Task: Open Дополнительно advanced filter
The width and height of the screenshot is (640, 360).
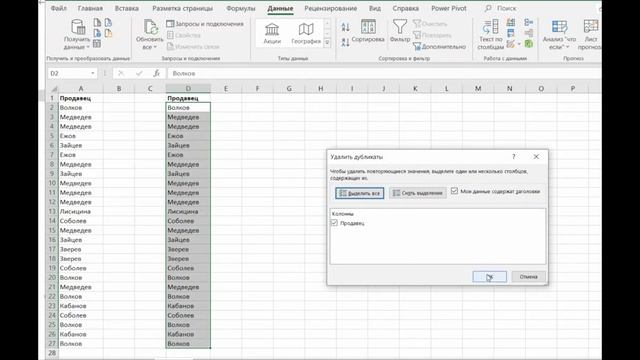Action: 439,47
